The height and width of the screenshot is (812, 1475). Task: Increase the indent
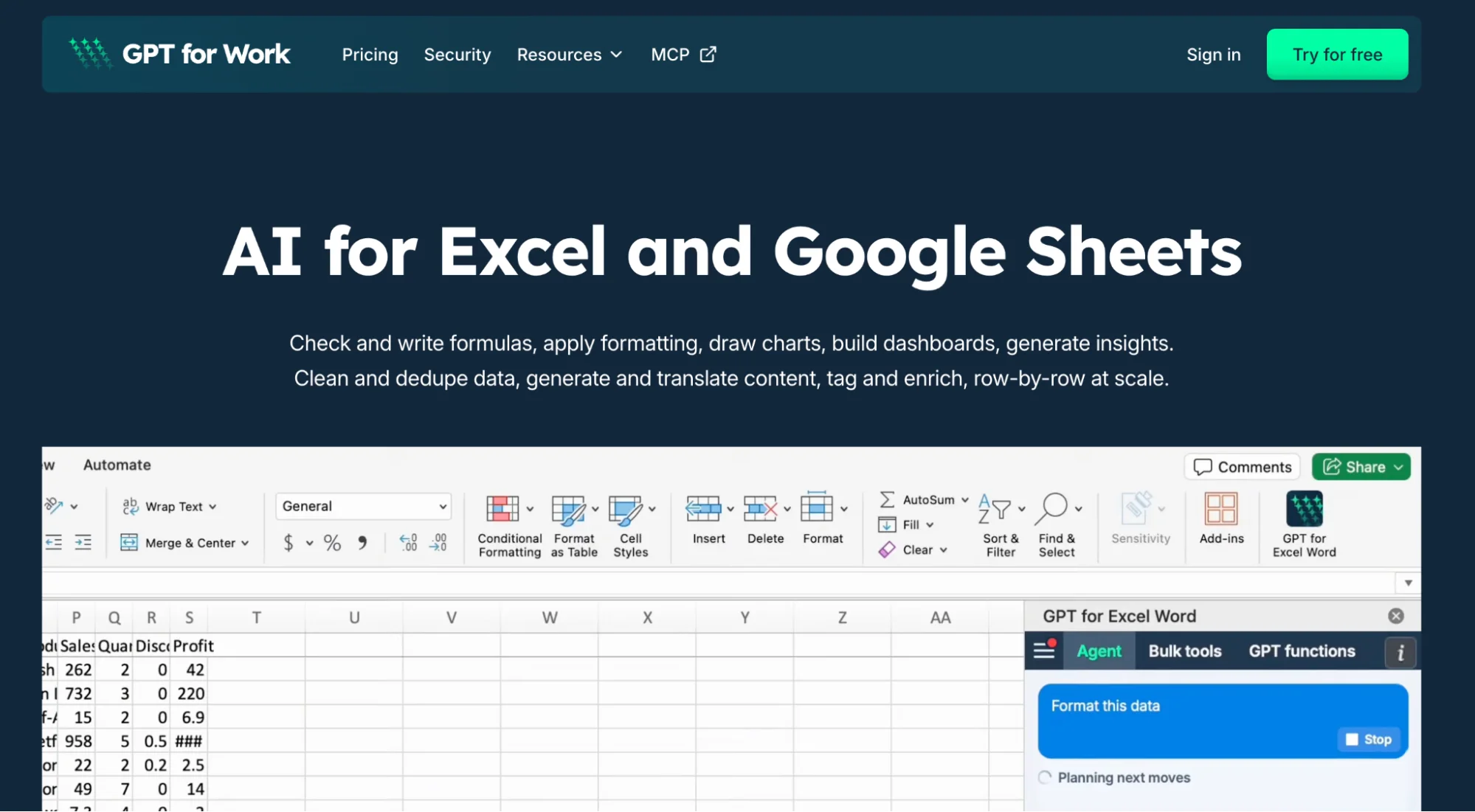click(83, 544)
